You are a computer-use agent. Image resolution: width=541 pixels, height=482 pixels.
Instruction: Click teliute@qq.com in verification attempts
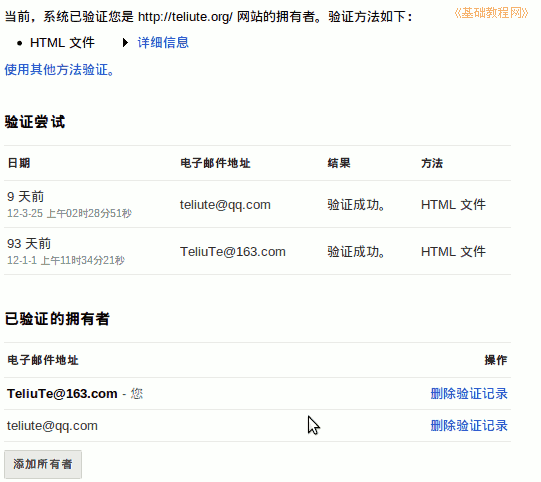[x=225, y=205]
